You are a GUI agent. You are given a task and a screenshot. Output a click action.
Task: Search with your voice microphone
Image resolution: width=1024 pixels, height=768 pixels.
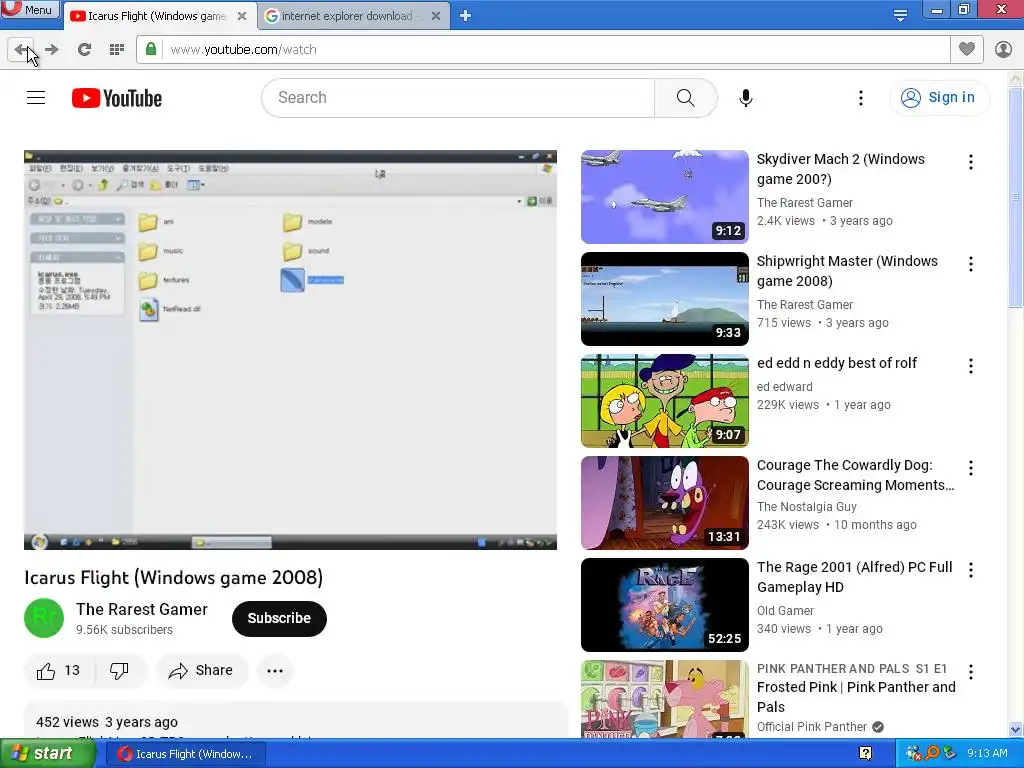(746, 98)
